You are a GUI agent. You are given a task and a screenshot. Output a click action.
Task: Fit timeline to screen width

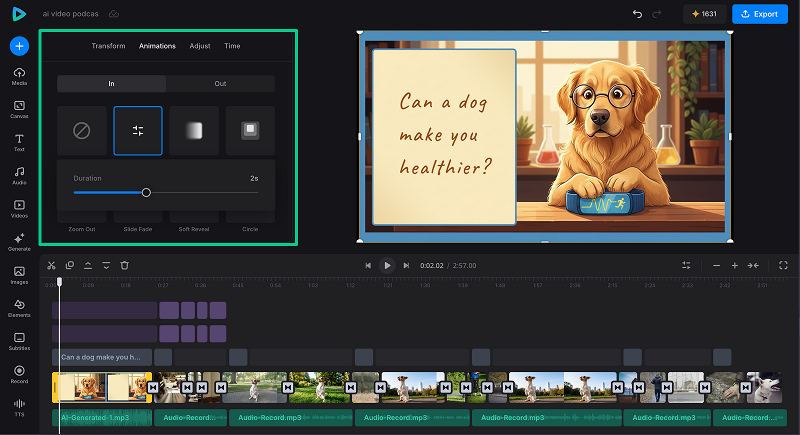click(753, 265)
